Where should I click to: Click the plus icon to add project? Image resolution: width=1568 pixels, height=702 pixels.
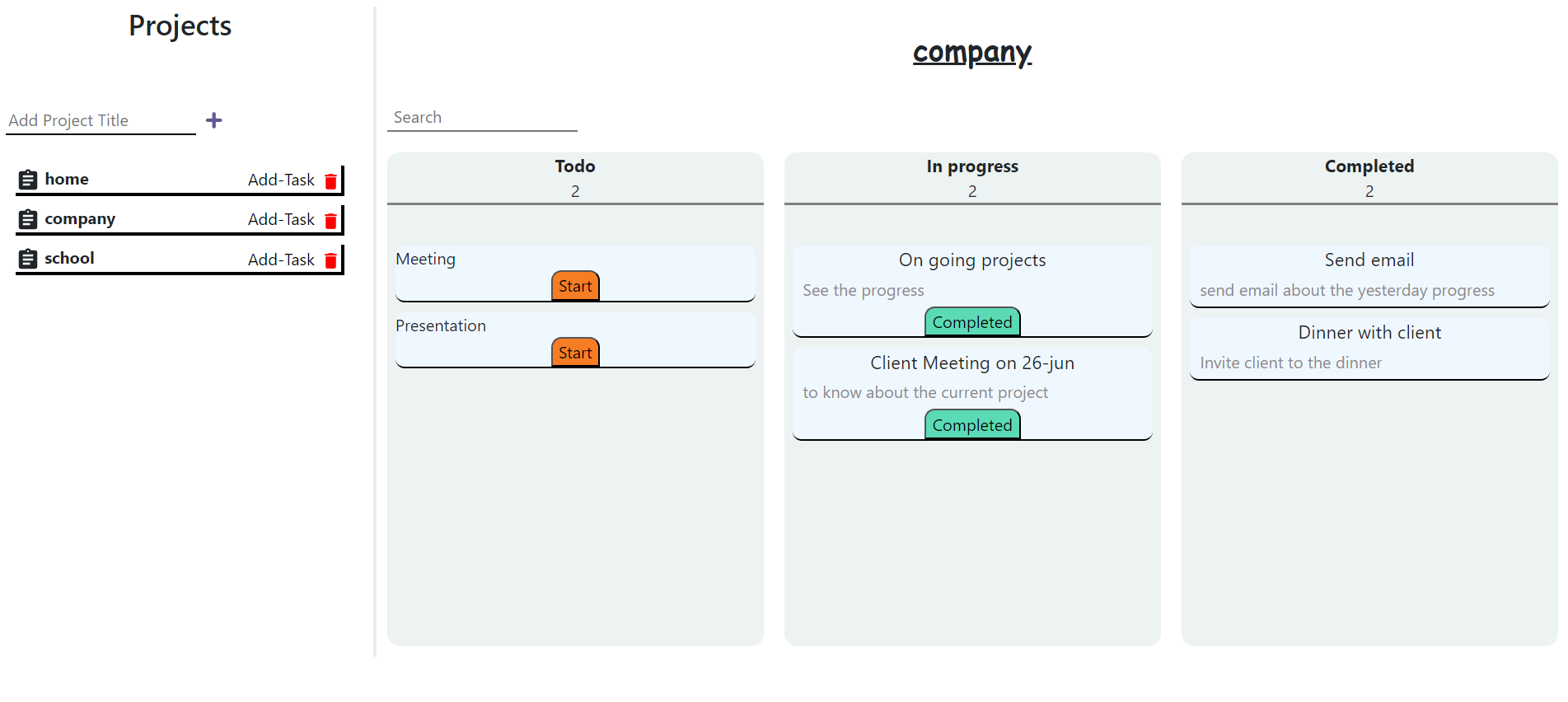[213, 120]
